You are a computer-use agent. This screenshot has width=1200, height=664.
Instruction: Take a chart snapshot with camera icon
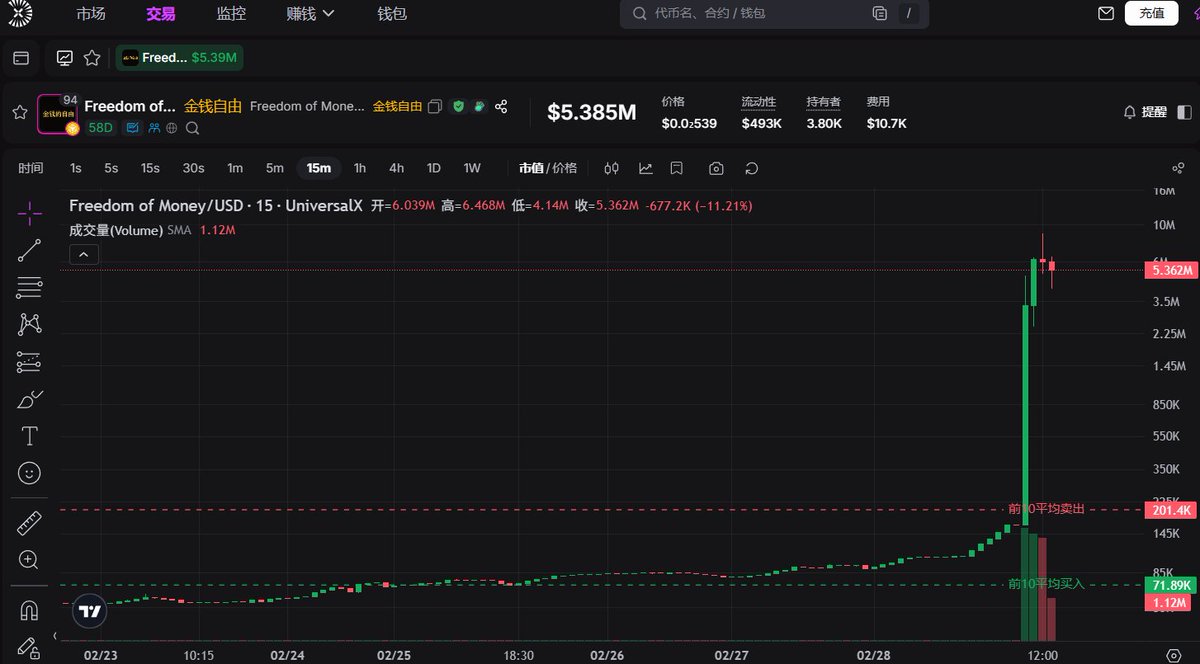[716, 168]
